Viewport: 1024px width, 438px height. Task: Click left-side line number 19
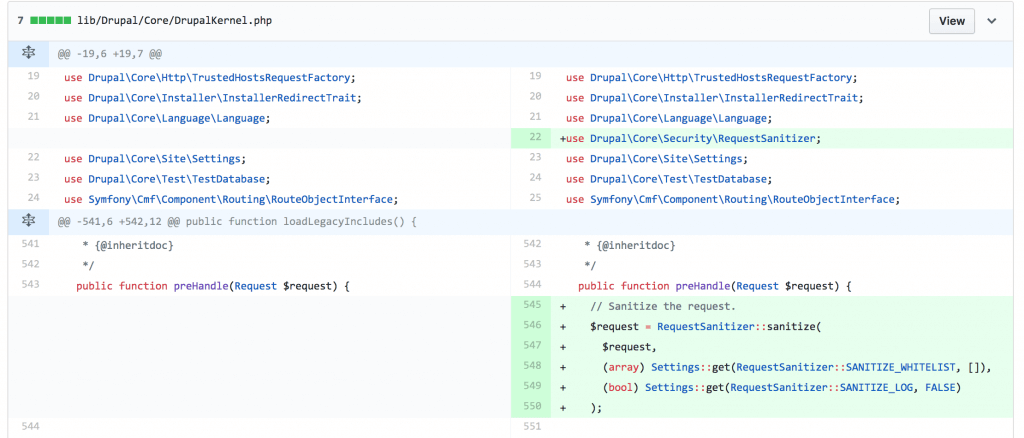coord(33,77)
